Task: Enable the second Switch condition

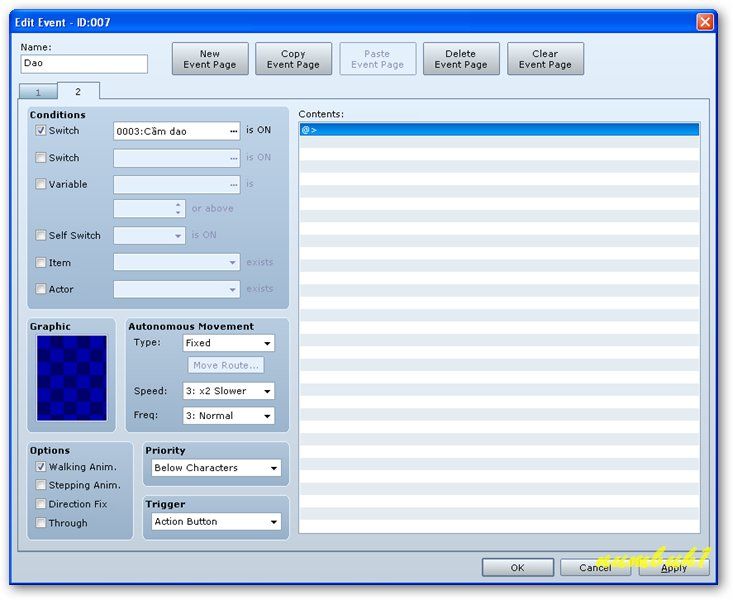Action: click(x=41, y=158)
